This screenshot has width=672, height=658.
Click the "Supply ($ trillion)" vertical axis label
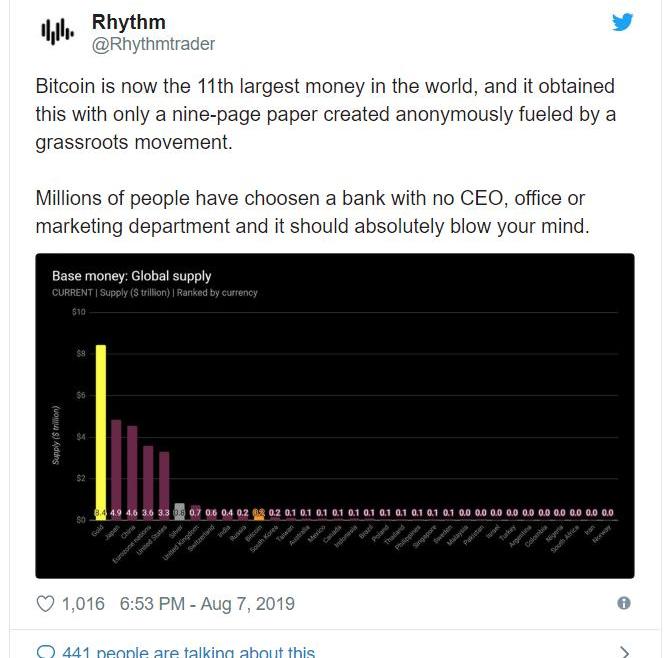point(56,435)
